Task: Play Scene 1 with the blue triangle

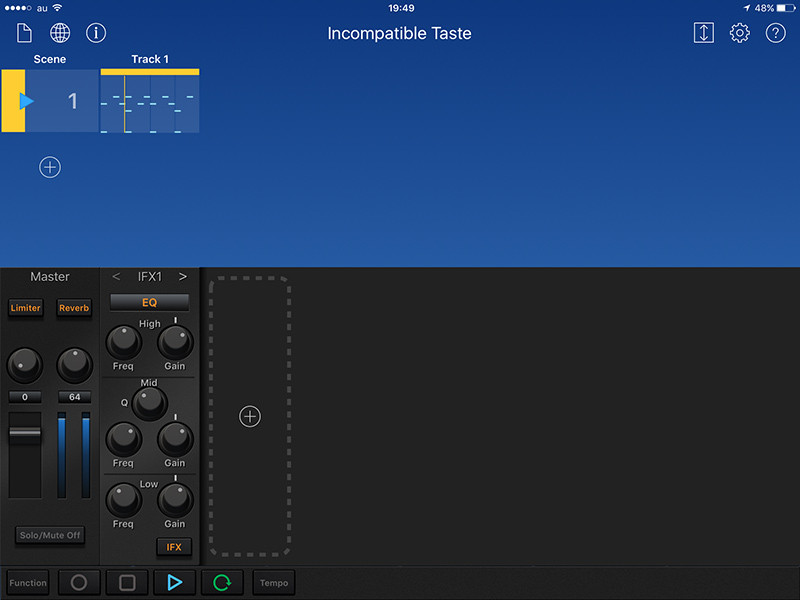Action: click(x=26, y=101)
